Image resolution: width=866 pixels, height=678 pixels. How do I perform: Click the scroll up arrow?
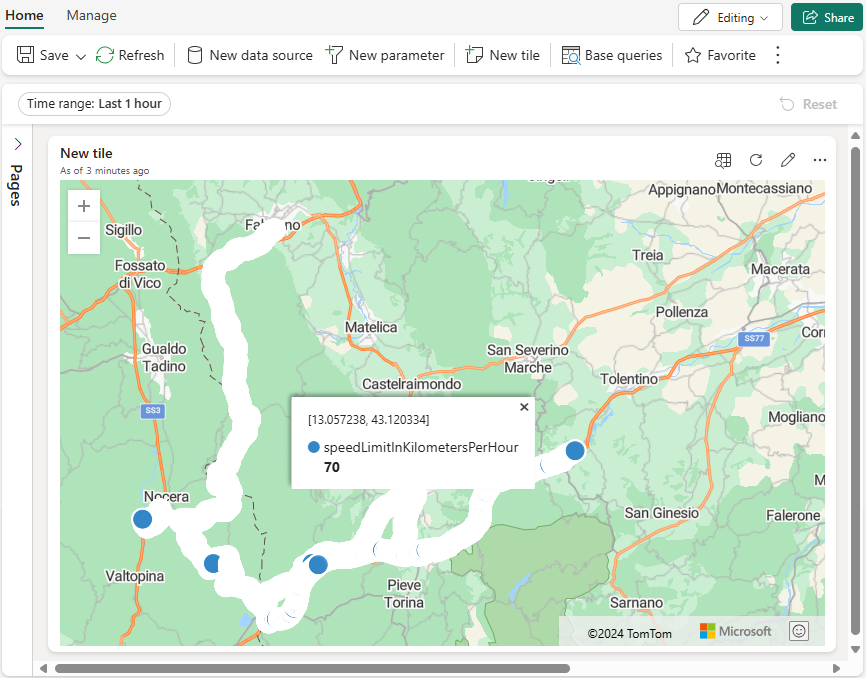pos(856,135)
